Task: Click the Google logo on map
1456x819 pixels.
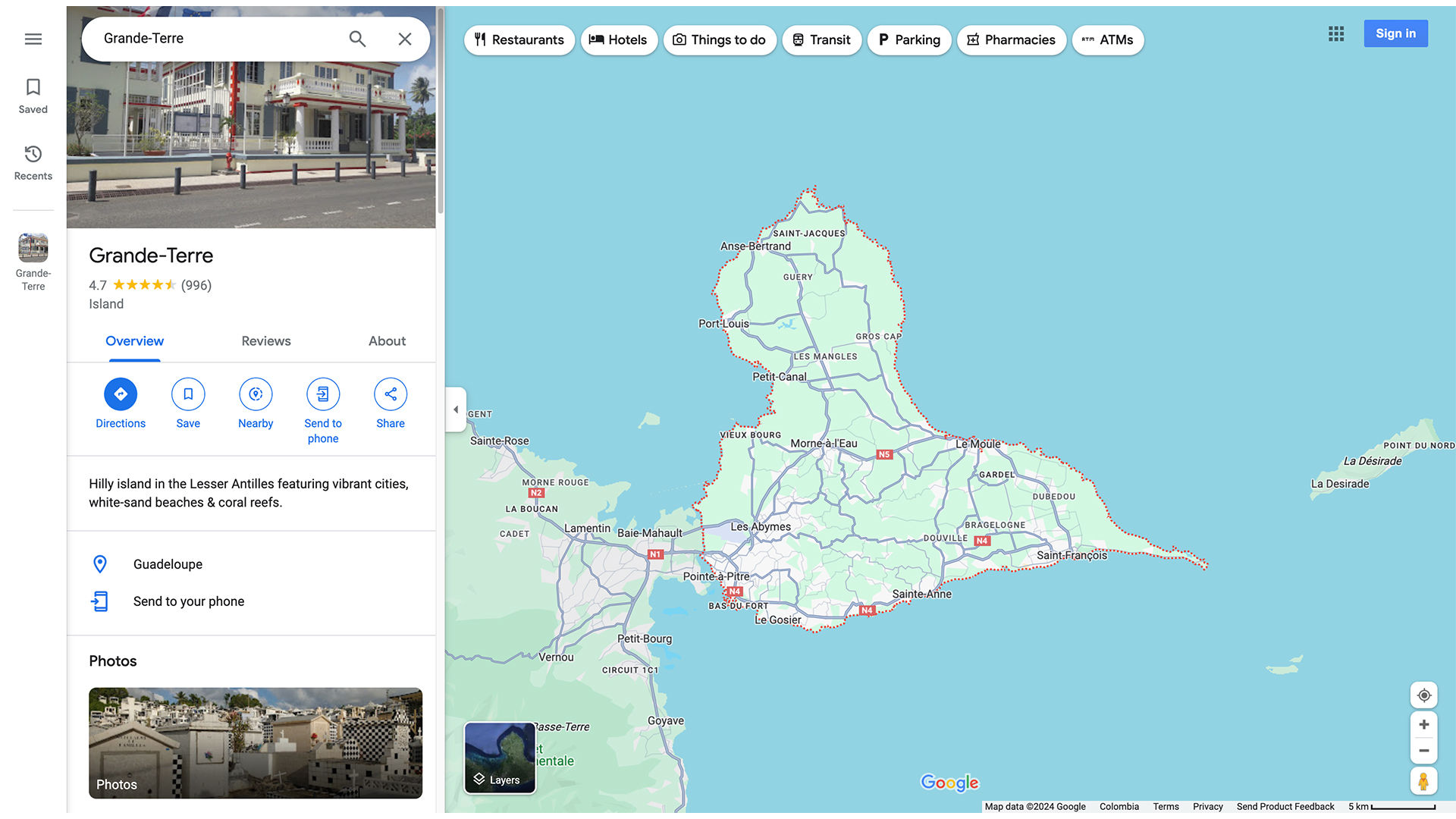Action: (949, 782)
